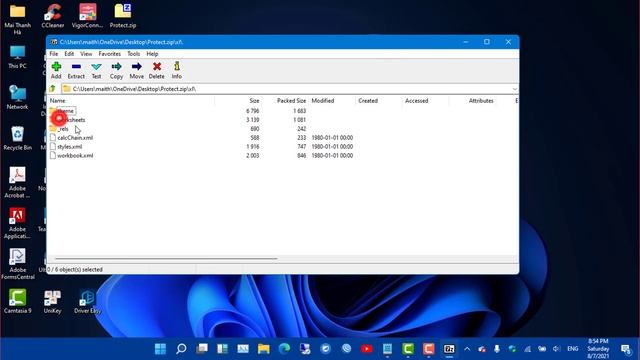Open the Windows Start menu

pos(160,349)
